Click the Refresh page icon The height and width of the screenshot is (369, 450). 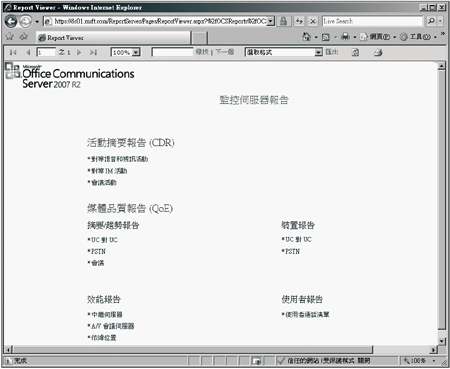299,21
